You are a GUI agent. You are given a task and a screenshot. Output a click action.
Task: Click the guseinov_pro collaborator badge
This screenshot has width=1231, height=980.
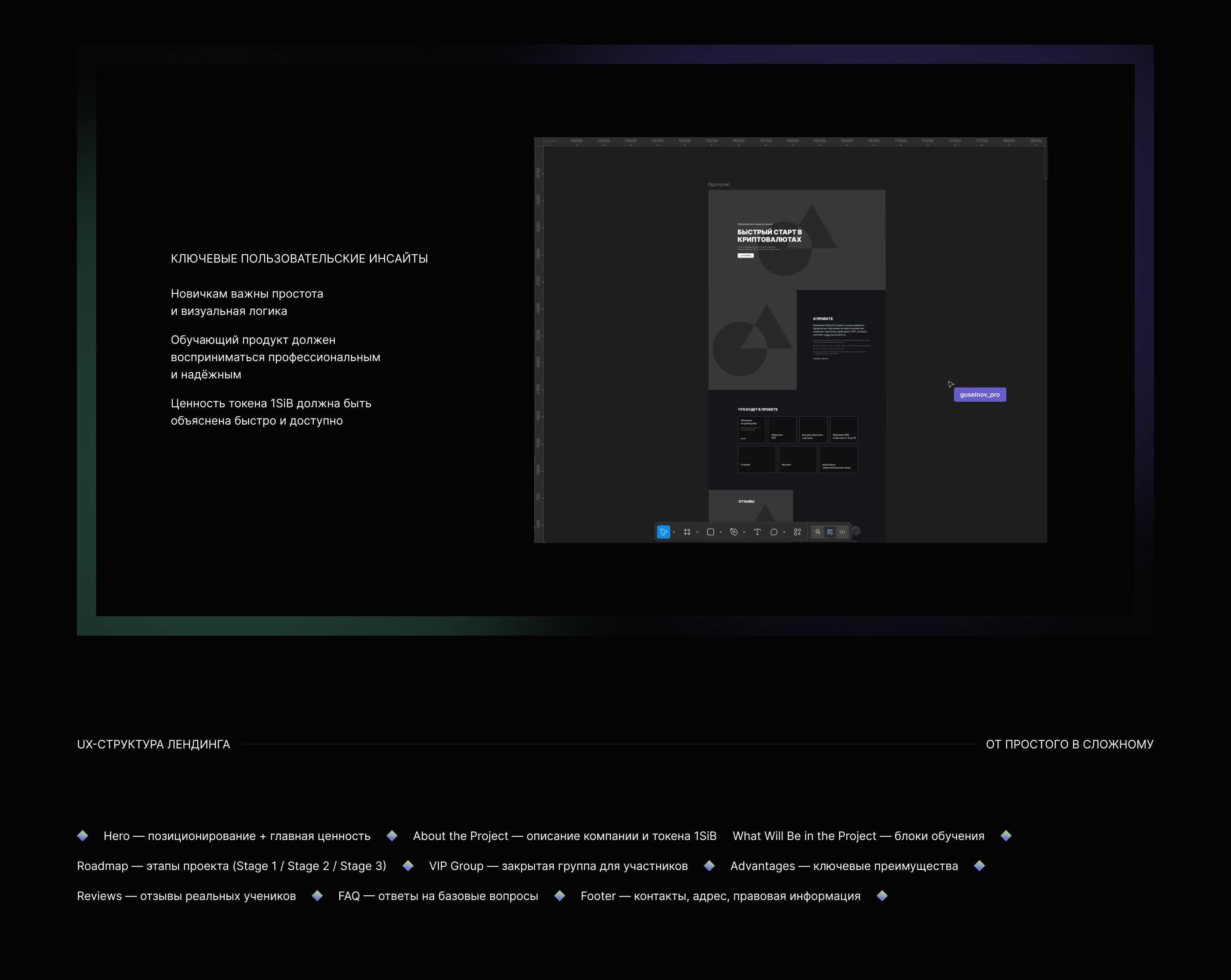click(980, 395)
